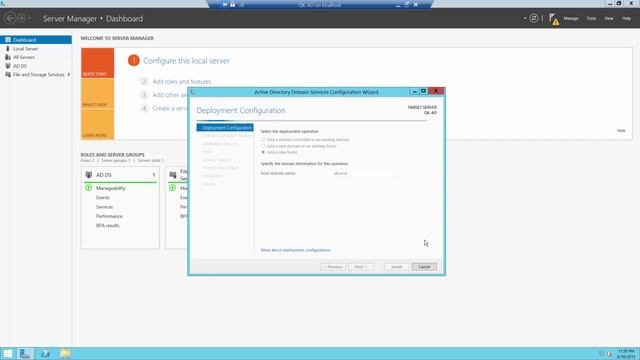This screenshot has width=640, height=360.
Task: Click the AD DS sidebar icon
Action: 8,66
